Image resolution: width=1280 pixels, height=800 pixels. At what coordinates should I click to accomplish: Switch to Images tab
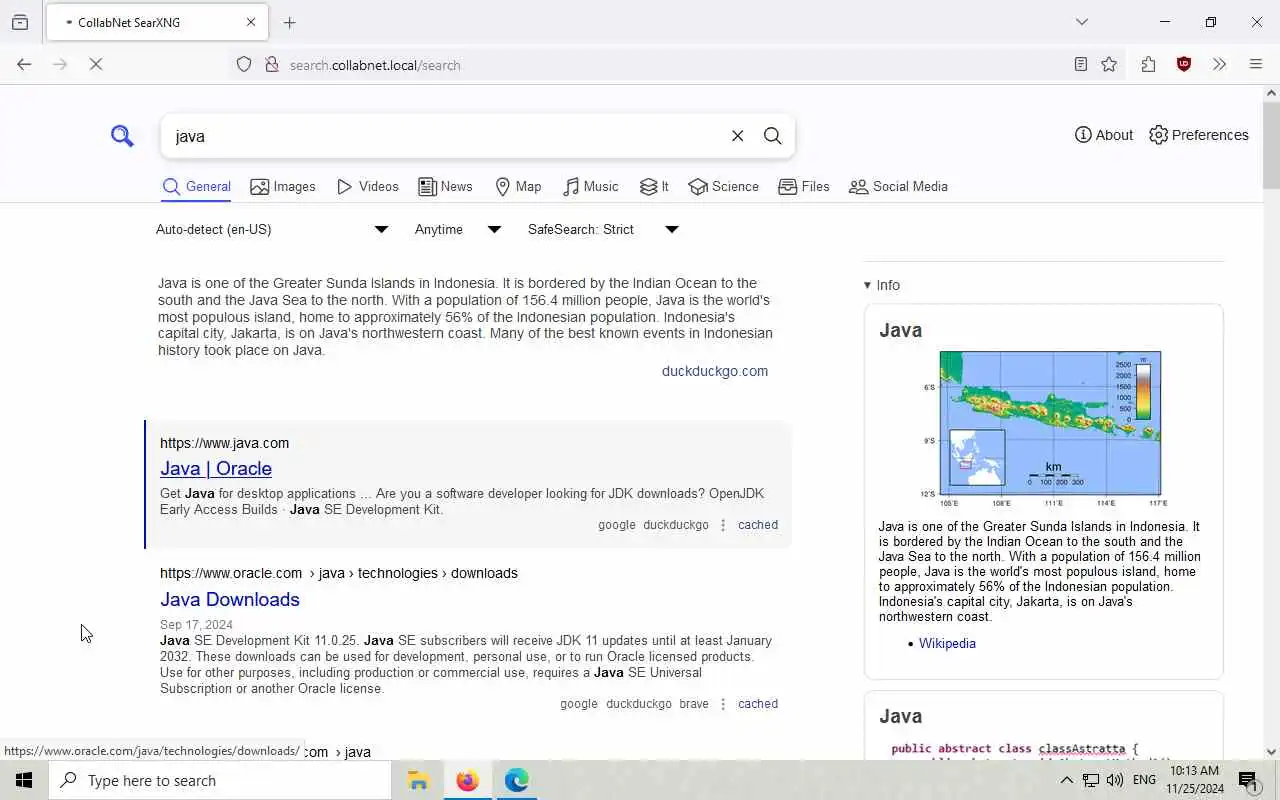[283, 187]
